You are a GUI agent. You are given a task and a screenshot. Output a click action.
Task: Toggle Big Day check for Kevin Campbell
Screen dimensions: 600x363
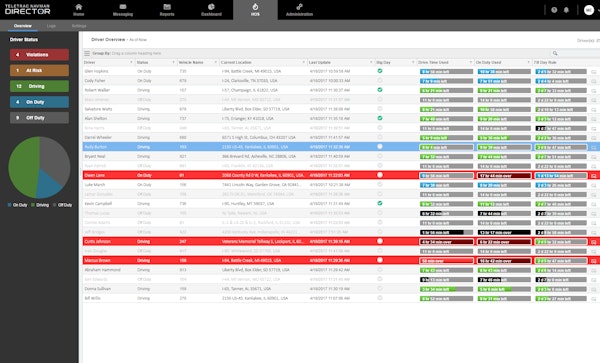click(x=380, y=203)
